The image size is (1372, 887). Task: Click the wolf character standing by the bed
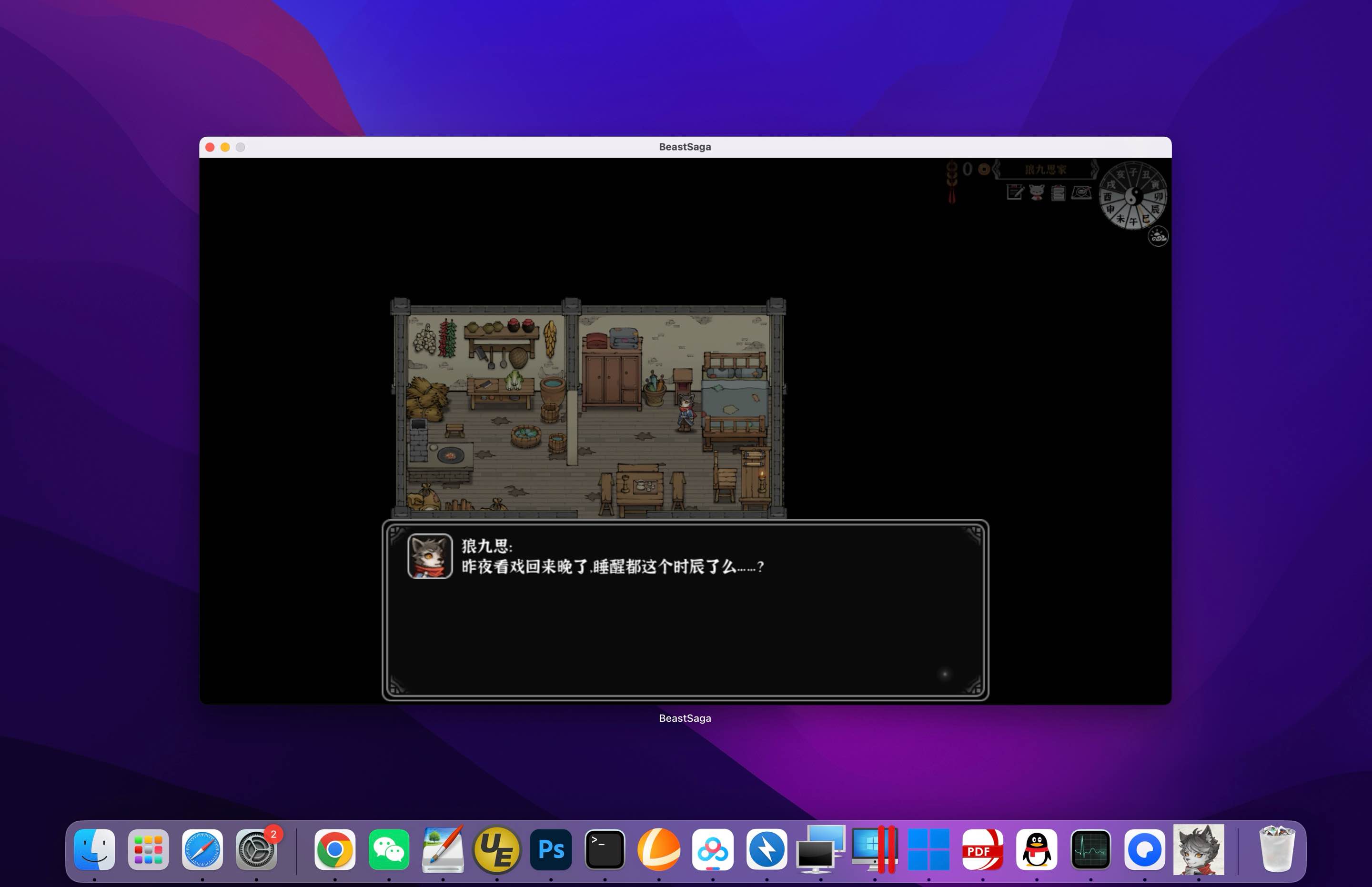[686, 413]
